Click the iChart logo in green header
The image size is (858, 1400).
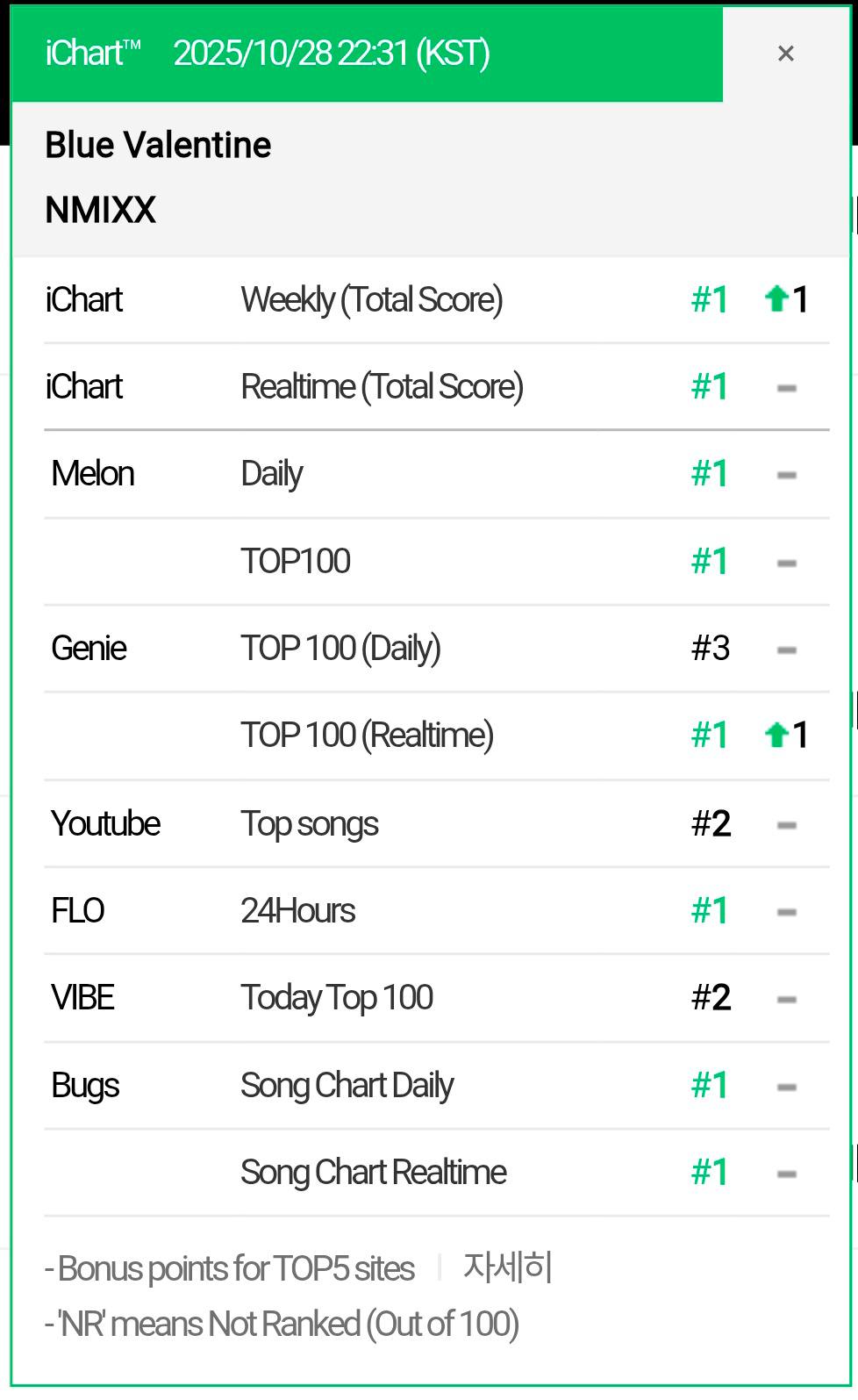93,54
